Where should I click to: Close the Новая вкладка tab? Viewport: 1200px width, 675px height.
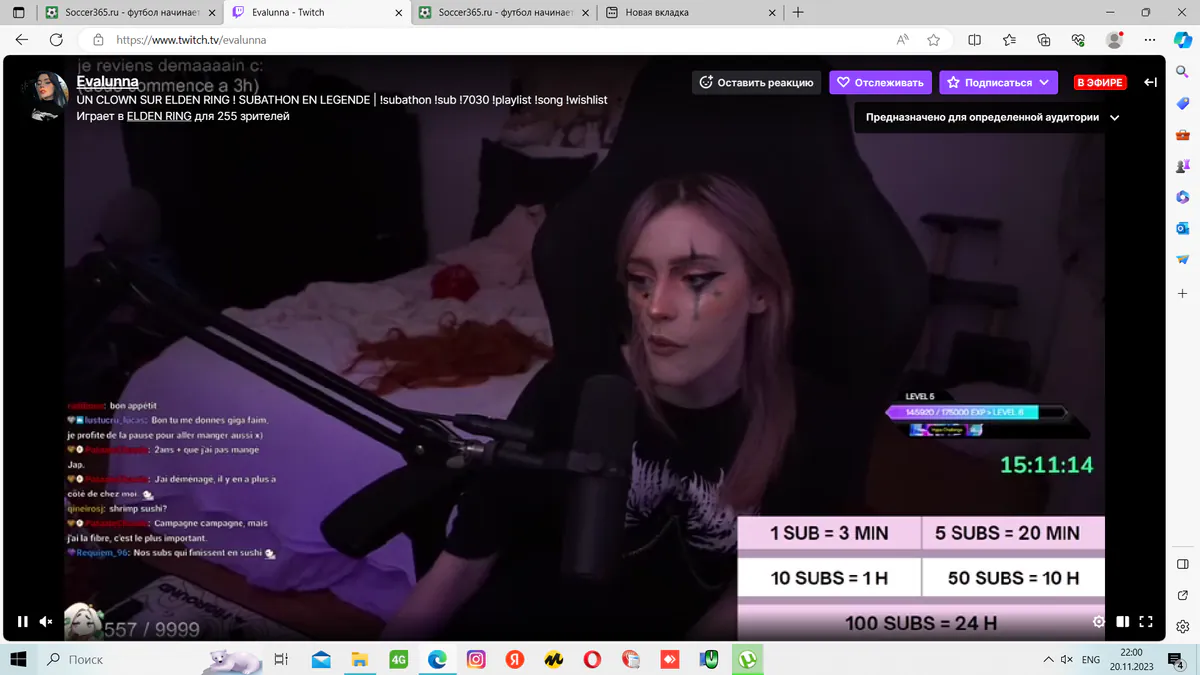[771, 13]
